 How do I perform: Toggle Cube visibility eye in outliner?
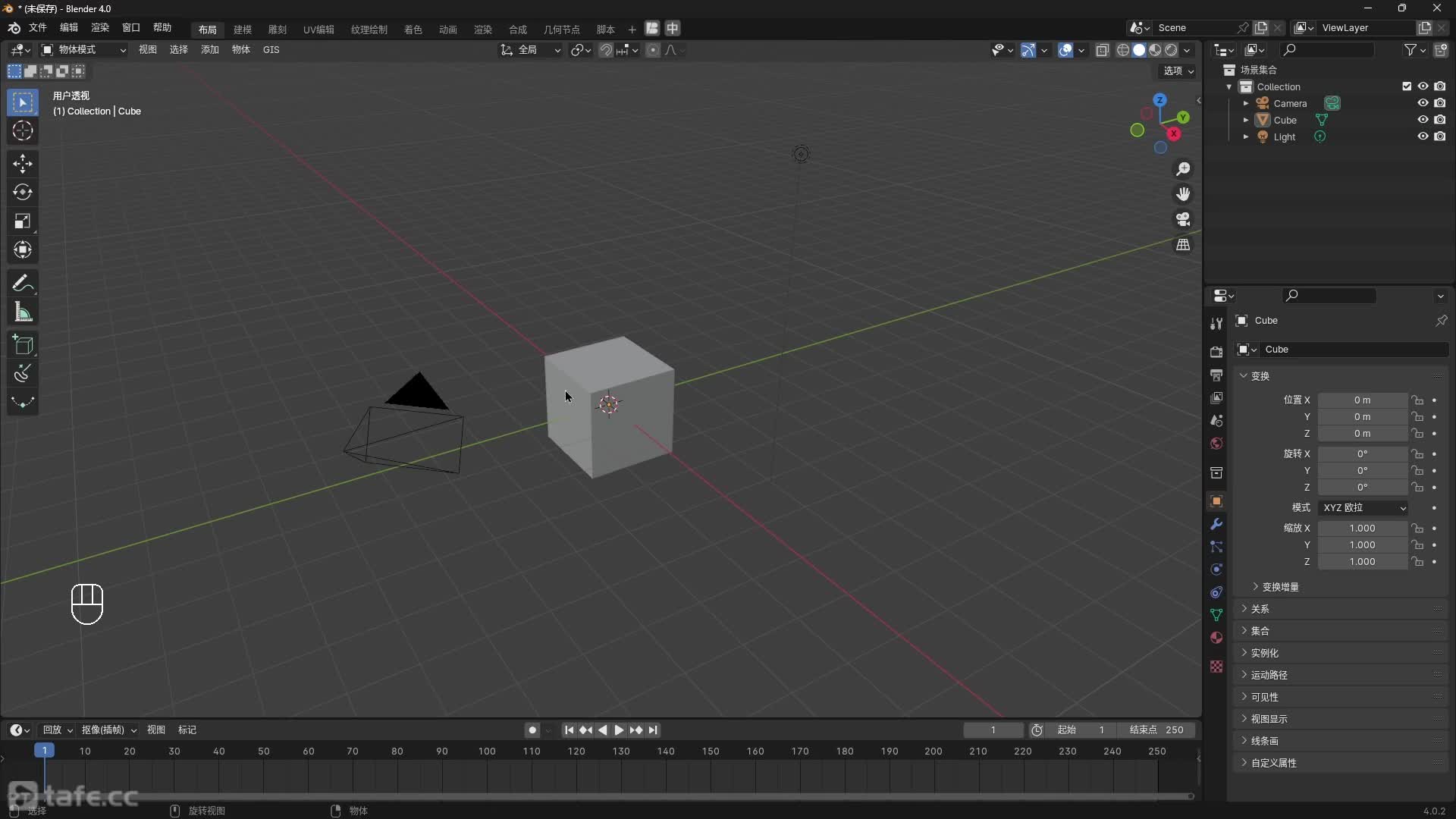[x=1423, y=120]
